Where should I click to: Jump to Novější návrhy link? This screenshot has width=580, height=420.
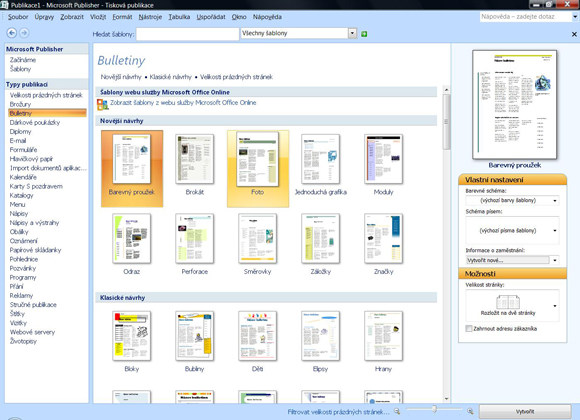click(x=121, y=77)
